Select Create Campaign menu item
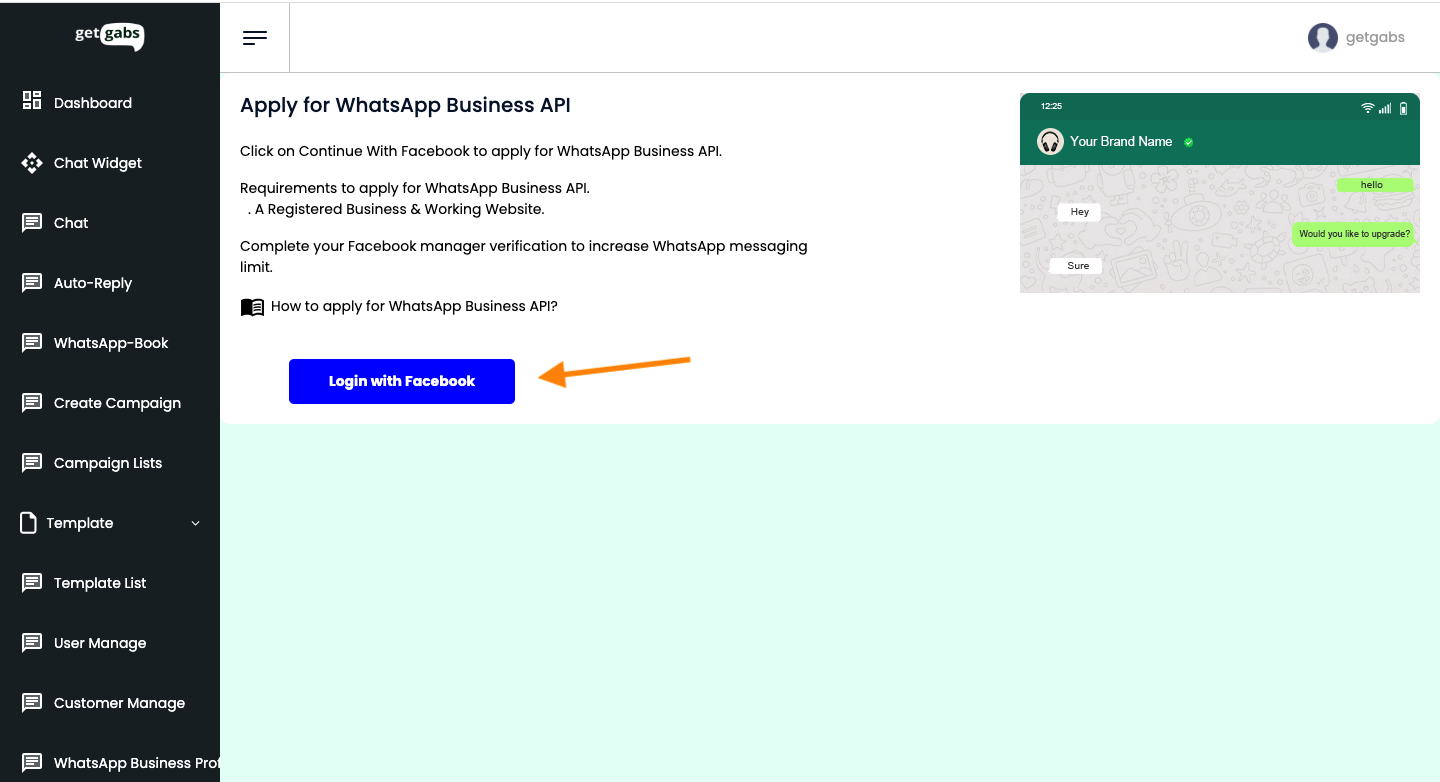The image size is (1440, 782). pos(117,403)
